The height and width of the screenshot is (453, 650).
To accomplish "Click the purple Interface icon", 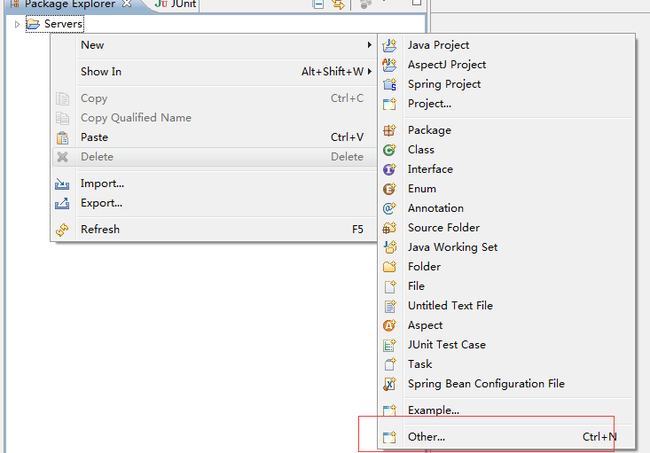I will [389, 169].
